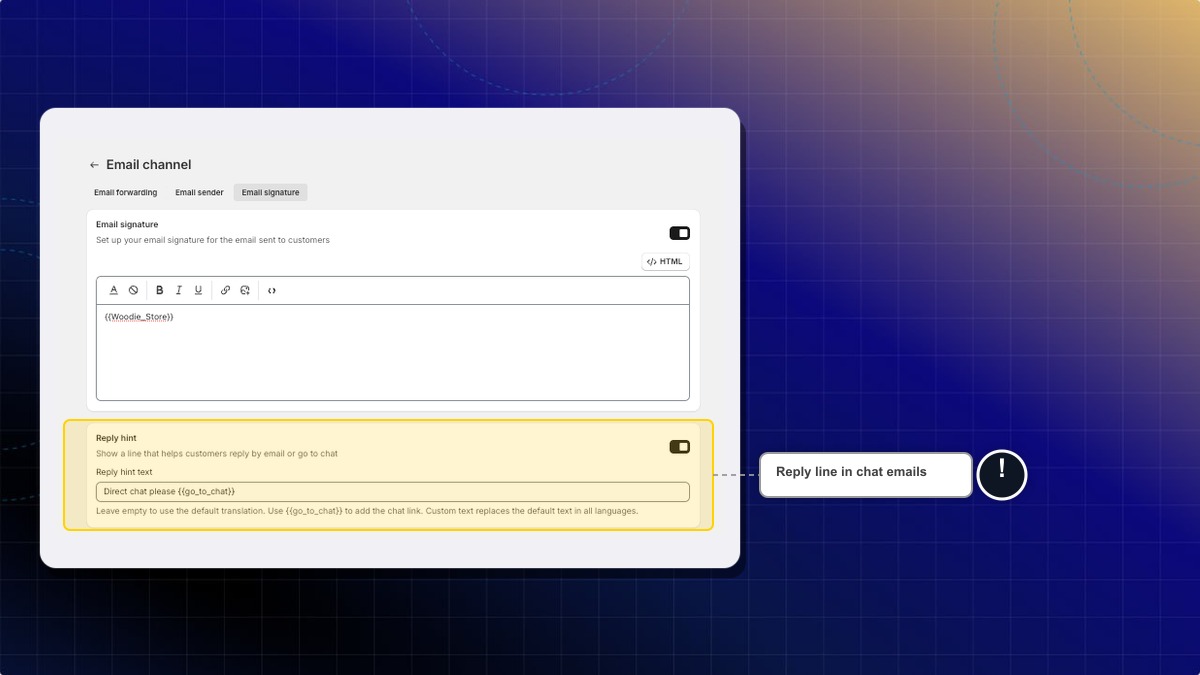Switch to the Email forwarding tab

point(125,192)
